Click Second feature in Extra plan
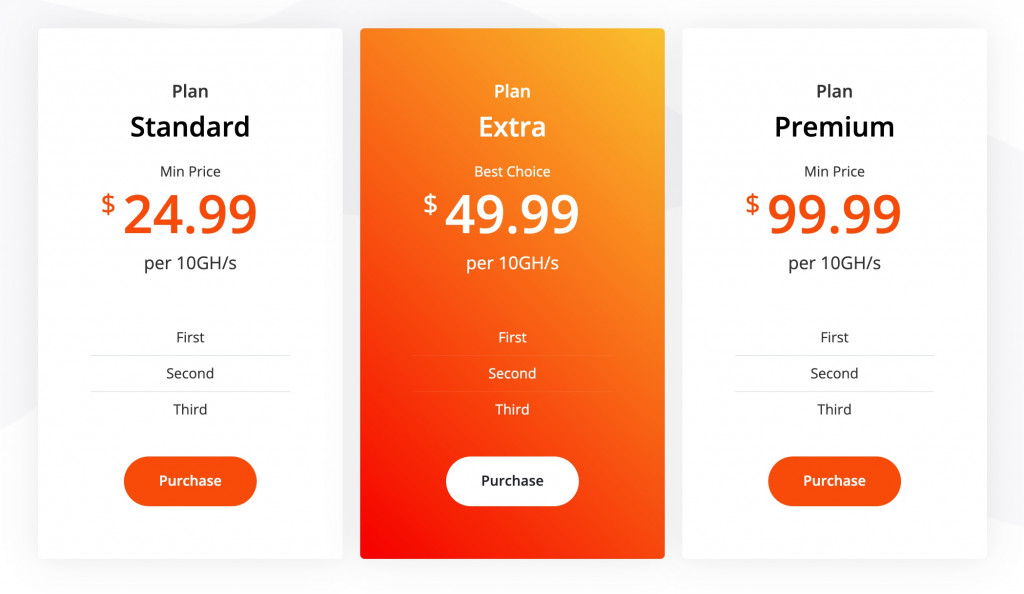The height and width of the screenshot is (594, 1024). pyautogui.click(x=512, y=373)
